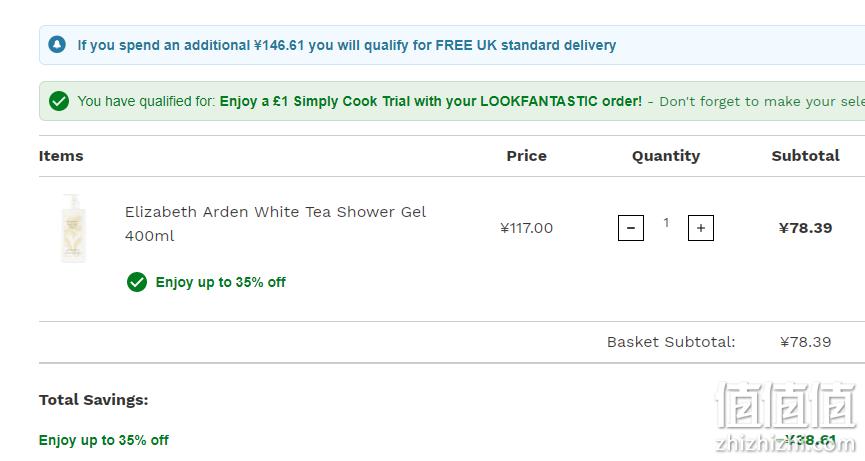Click the Basket Subtotal label

[x=671, y=342]
